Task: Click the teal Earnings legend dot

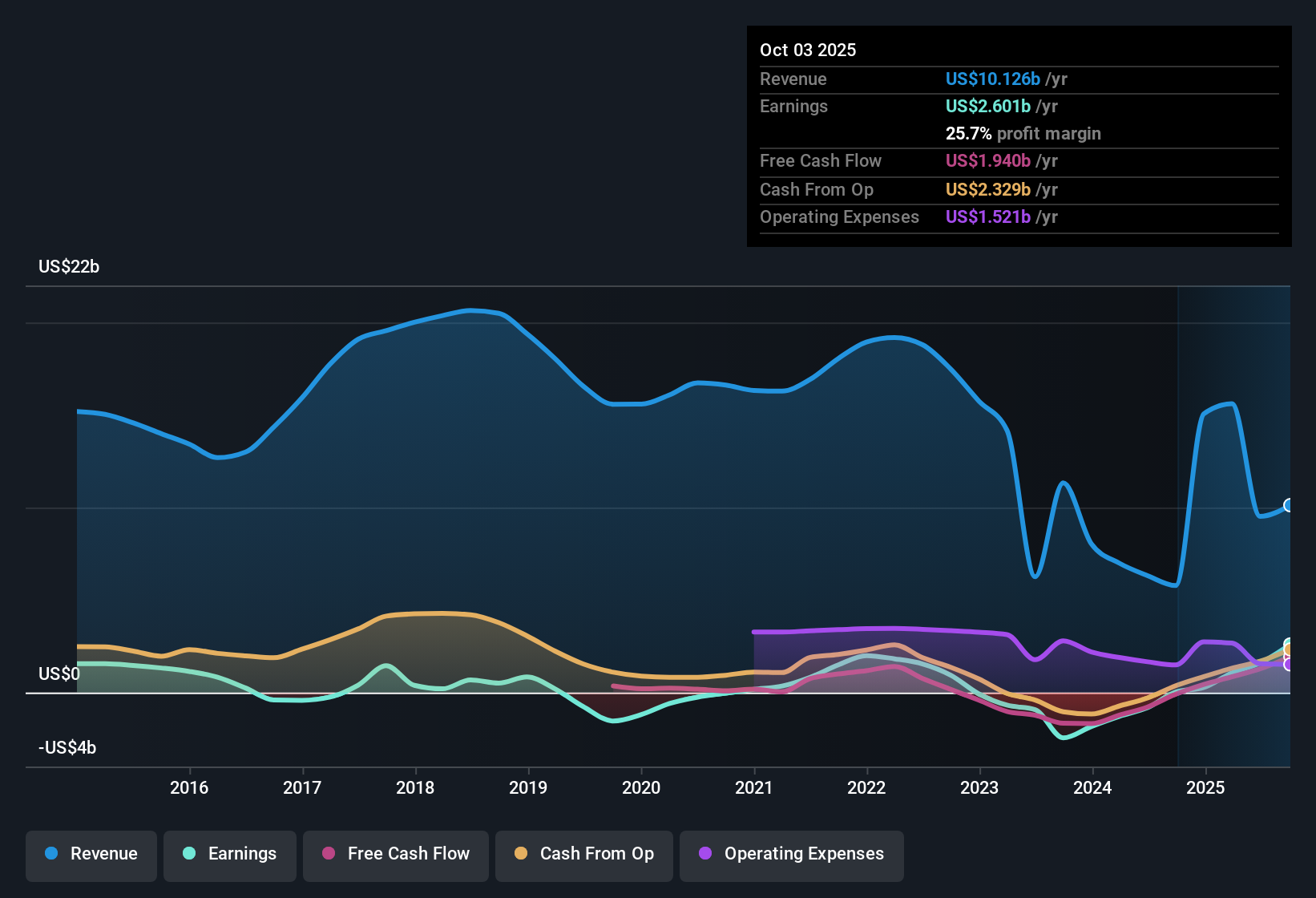Action: pyautogui.click(x=188, y=854)
